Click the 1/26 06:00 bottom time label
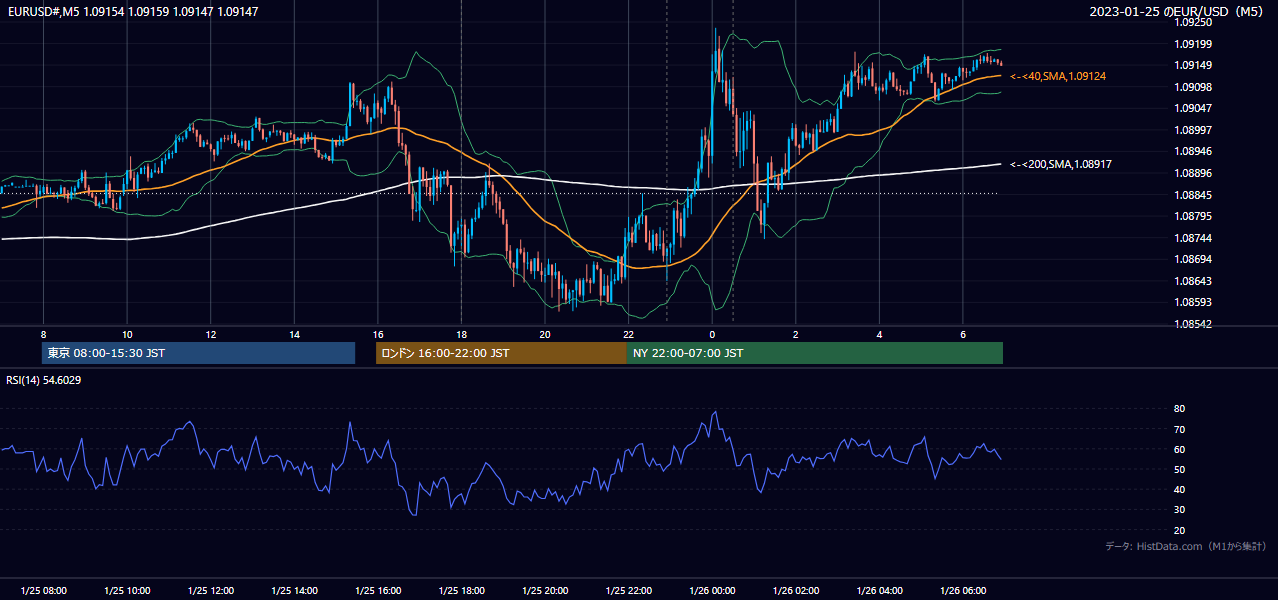The height and width of the screenshot is (600, 1278). coord(963,591)
